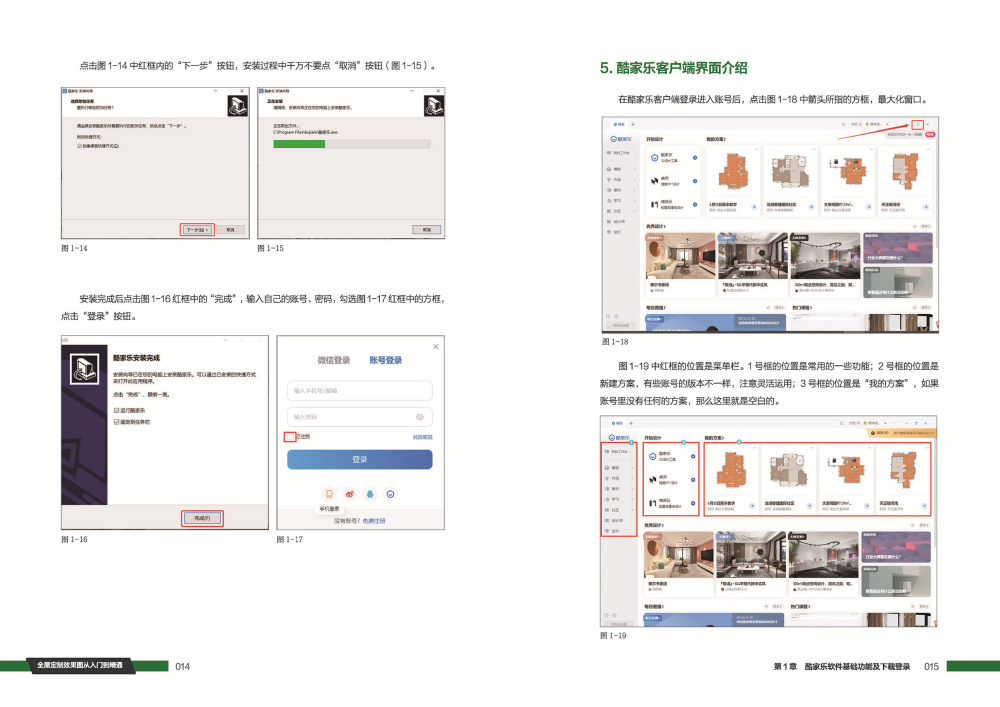Click search magnifier icon in figure 1-19
Screen dimensions: 1000x707
(x=841, y=423)
